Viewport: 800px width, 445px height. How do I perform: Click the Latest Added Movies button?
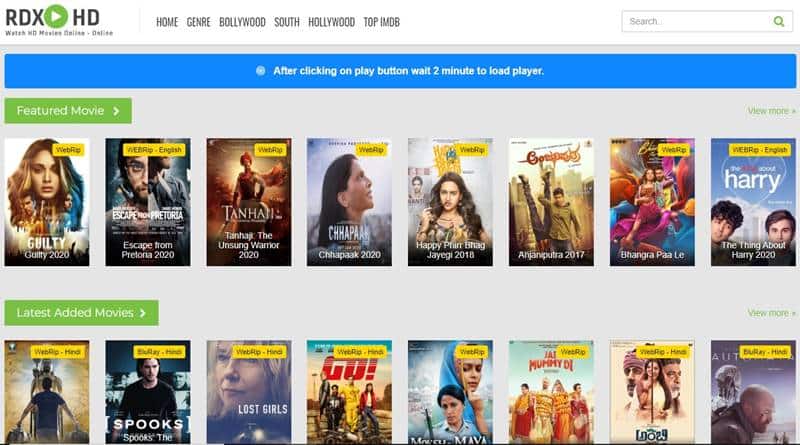(x=81, y=313)
